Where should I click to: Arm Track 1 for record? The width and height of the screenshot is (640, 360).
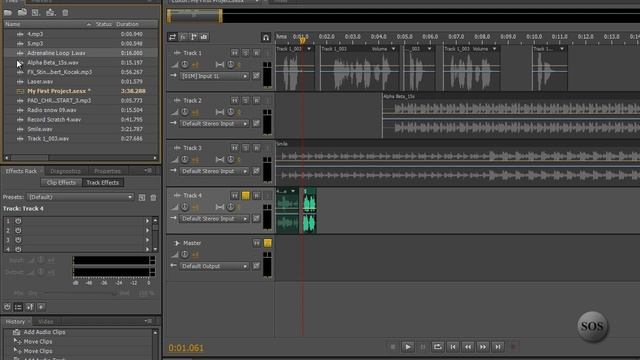click(256, 53)
